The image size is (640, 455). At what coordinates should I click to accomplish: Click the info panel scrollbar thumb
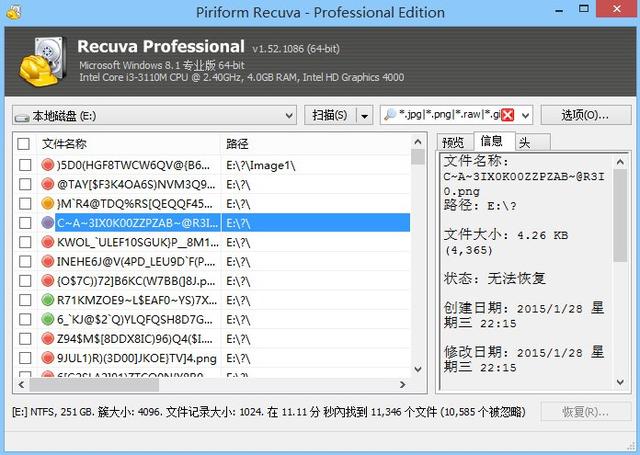pos(620,215)
